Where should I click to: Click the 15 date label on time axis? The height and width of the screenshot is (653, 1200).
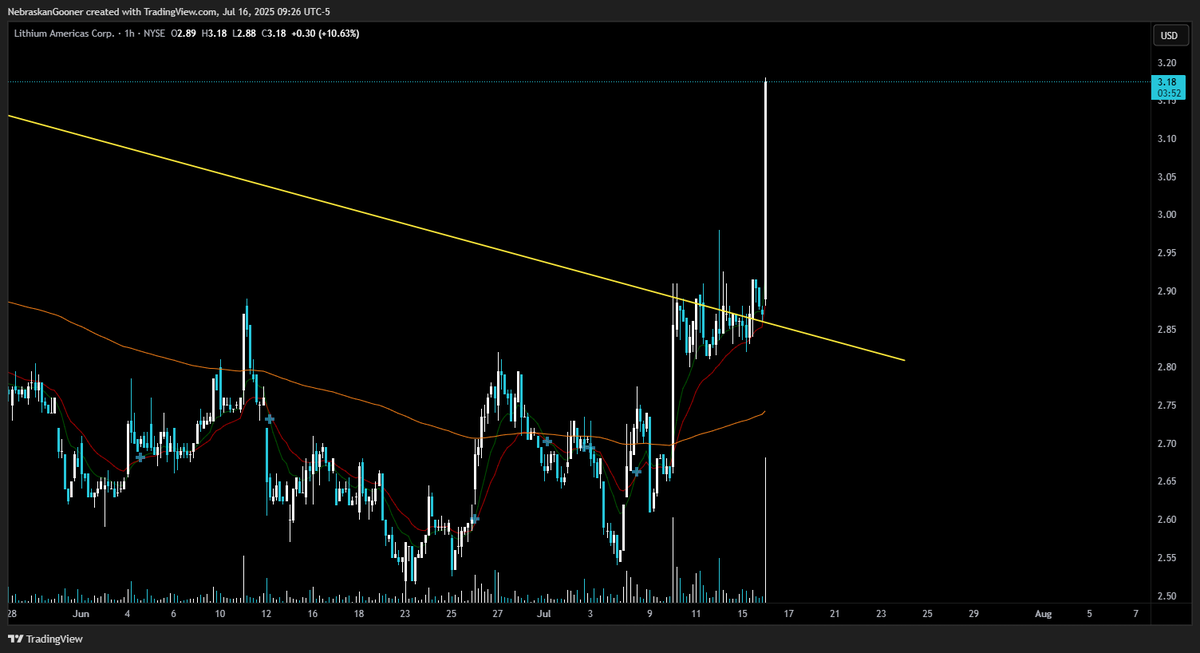pos(743,615)
